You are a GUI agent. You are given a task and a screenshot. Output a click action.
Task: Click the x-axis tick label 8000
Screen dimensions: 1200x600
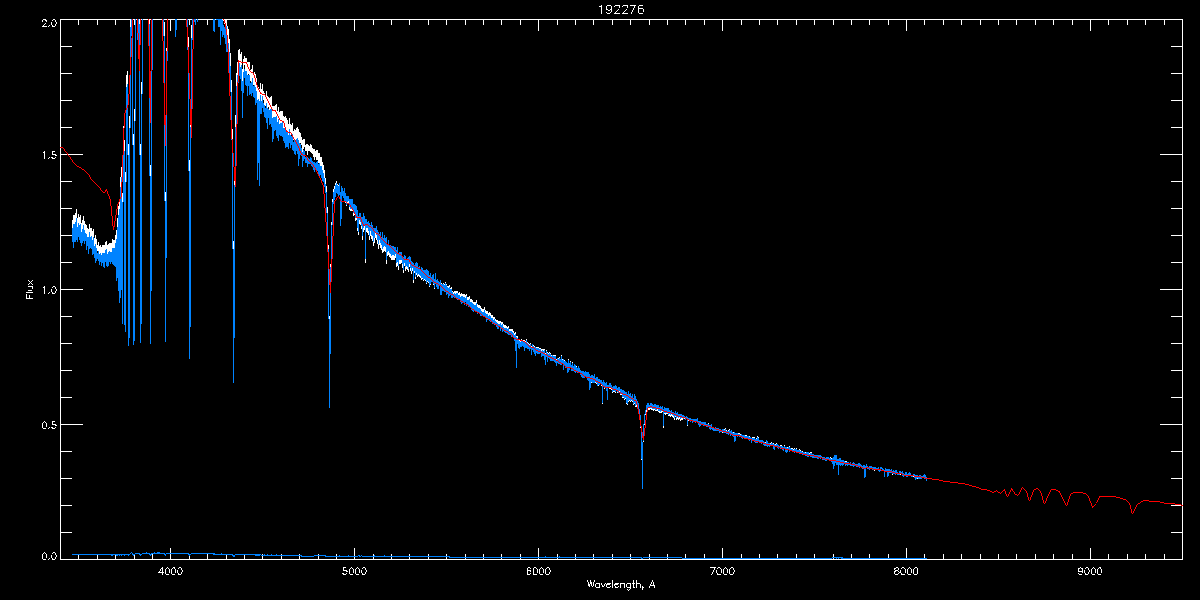pyautogui.click(x=906, y=571)
